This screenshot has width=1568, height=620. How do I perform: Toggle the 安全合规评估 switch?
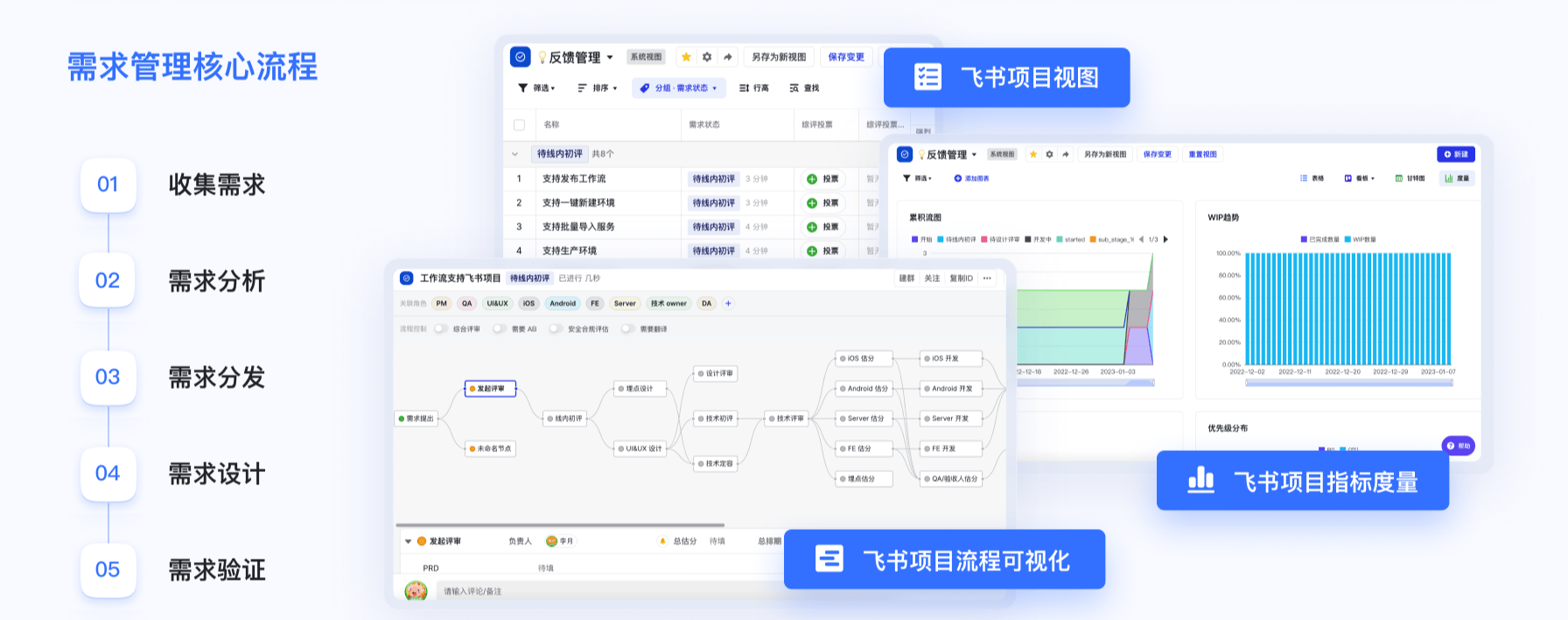[556, 329]
